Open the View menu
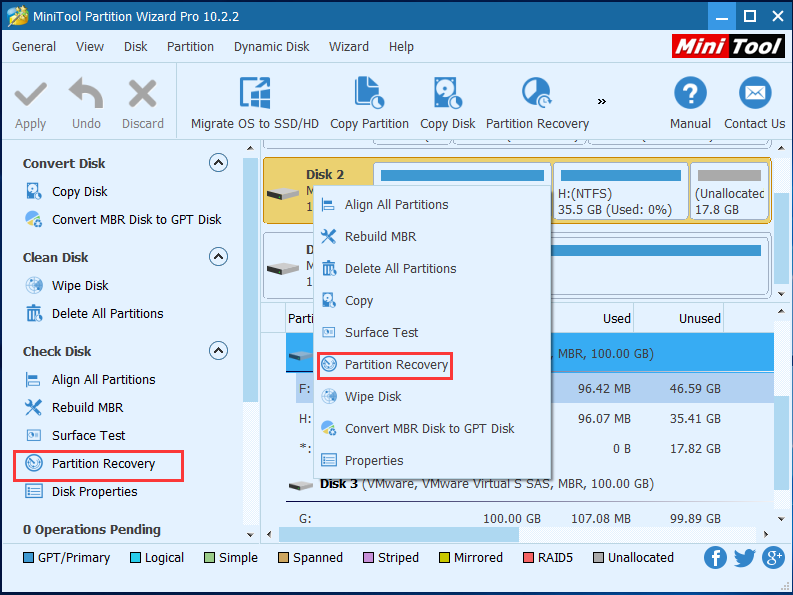 coord(90,47)
